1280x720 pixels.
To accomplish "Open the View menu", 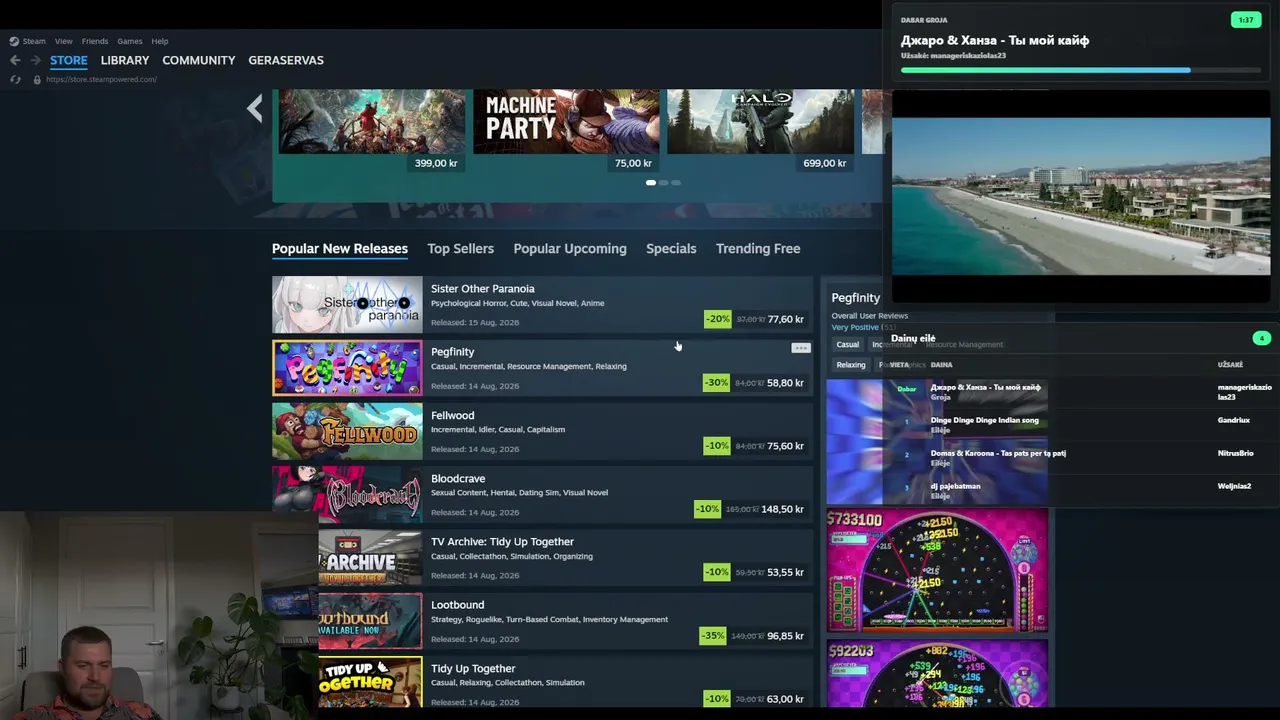I will coord(64,41).
